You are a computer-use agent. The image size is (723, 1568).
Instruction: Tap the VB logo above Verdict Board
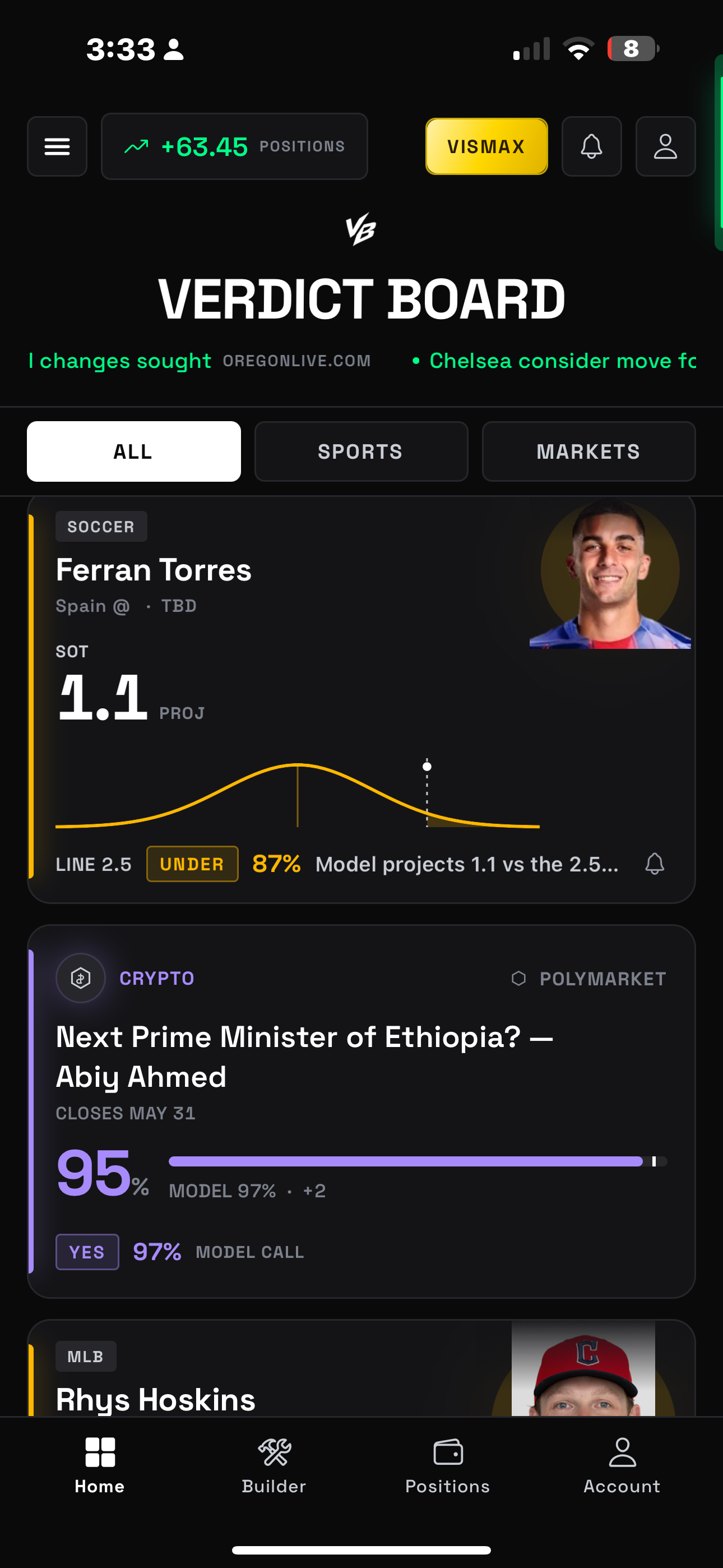coord(361,229)
